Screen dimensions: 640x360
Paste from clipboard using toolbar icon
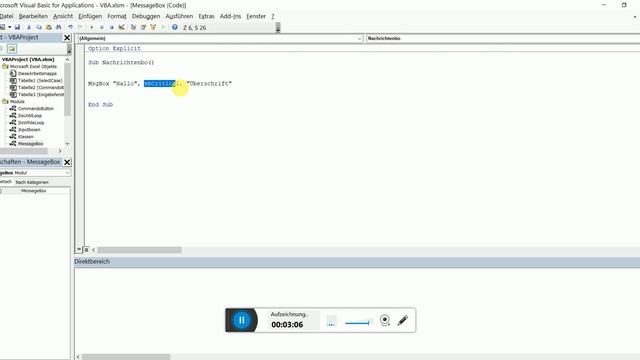(49, 27)
